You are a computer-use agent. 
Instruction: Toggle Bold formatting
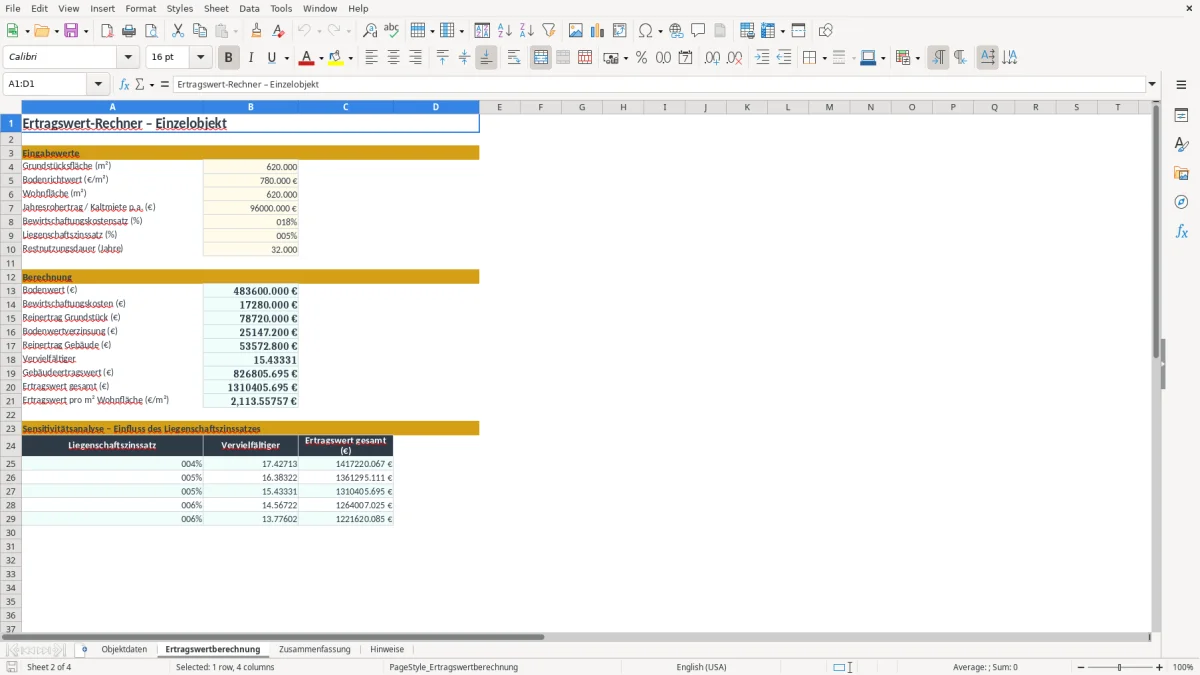click(x=229, y=58)
